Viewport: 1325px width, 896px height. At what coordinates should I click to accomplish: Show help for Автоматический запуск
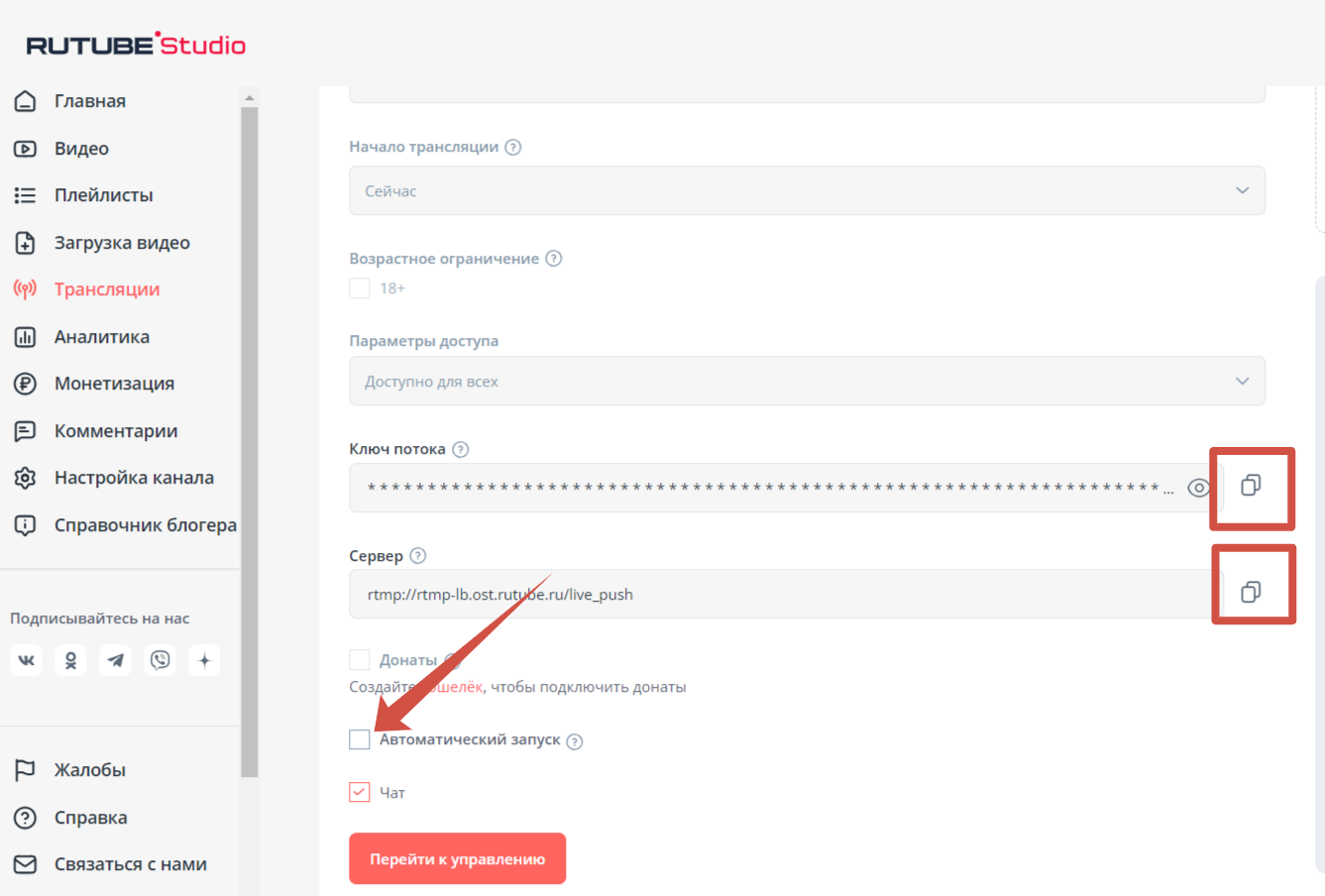(575, 741)
